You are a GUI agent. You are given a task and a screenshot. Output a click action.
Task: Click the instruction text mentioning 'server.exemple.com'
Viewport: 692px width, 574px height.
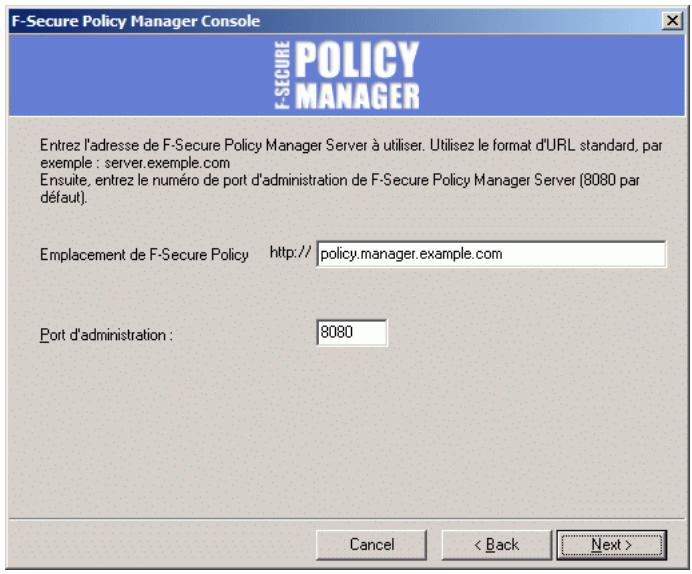tap(351, 171)
